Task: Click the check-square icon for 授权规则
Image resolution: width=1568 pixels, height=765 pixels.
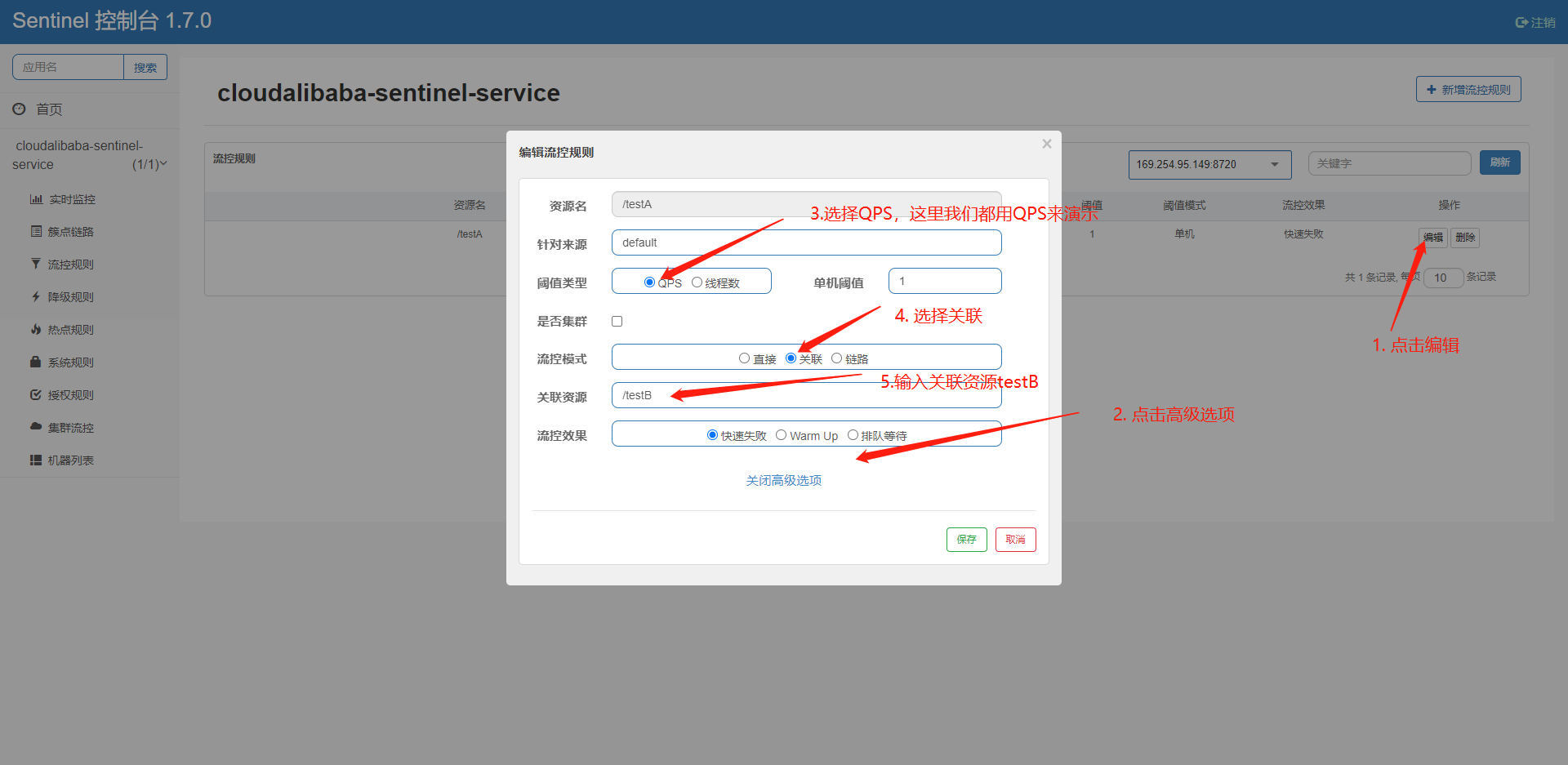Action: [36, 394]
